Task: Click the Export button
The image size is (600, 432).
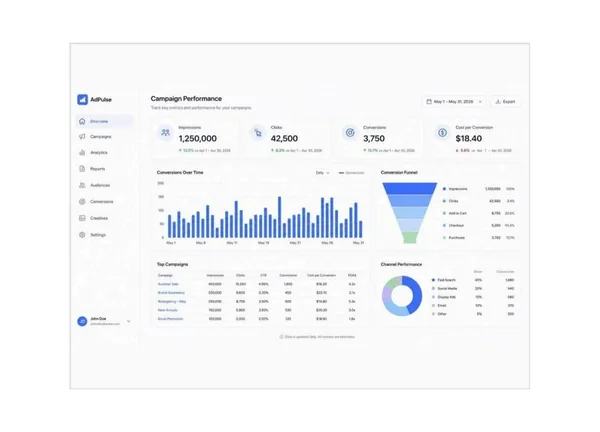Action: 505,102
